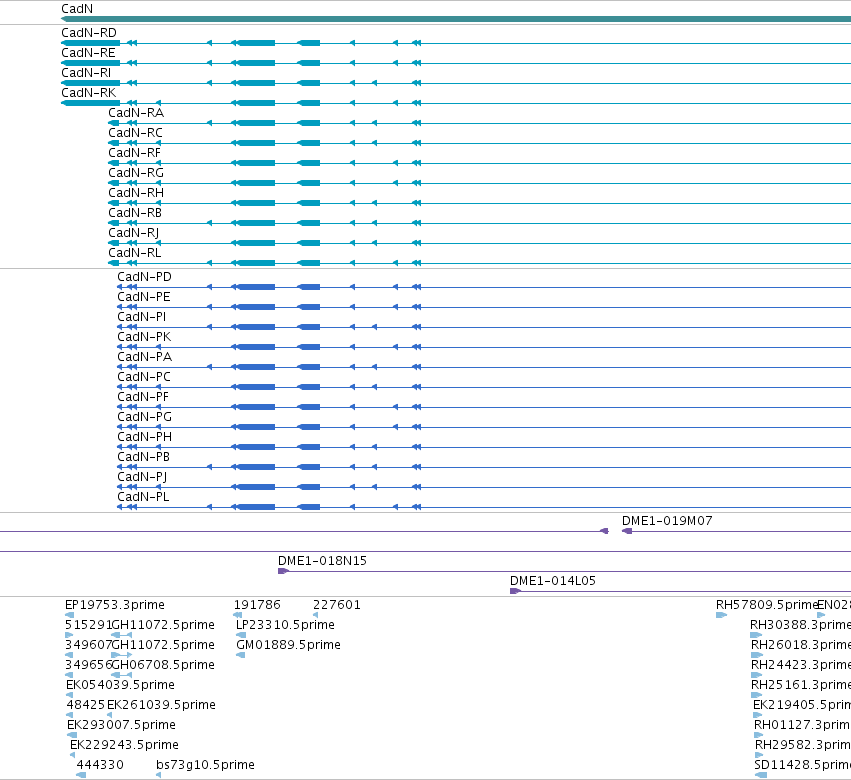Image resolution: width=851 pixels, height=780 pixels.
Task: Open CadN-PK CDS label
Action: coord(144,337)
